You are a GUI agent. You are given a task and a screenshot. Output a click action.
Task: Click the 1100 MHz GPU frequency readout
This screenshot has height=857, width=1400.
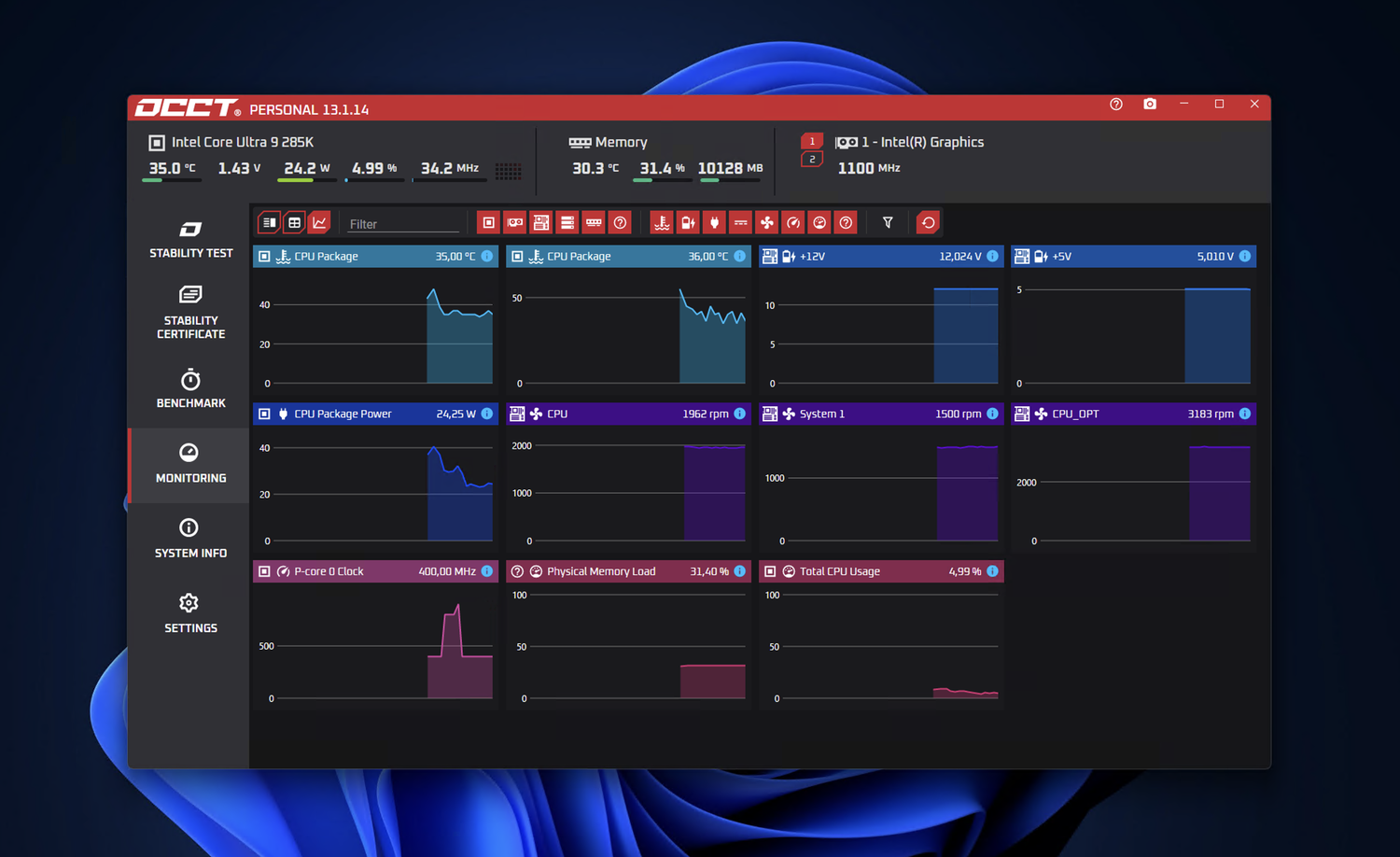click(x=869, y=168)
